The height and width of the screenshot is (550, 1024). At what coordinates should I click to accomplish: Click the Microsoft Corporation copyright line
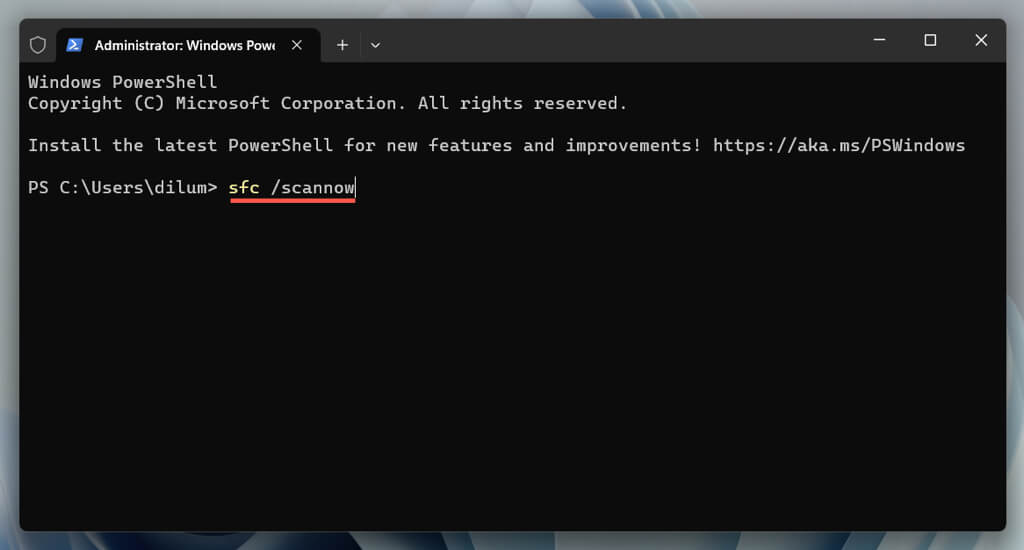[x=327, y=103]
